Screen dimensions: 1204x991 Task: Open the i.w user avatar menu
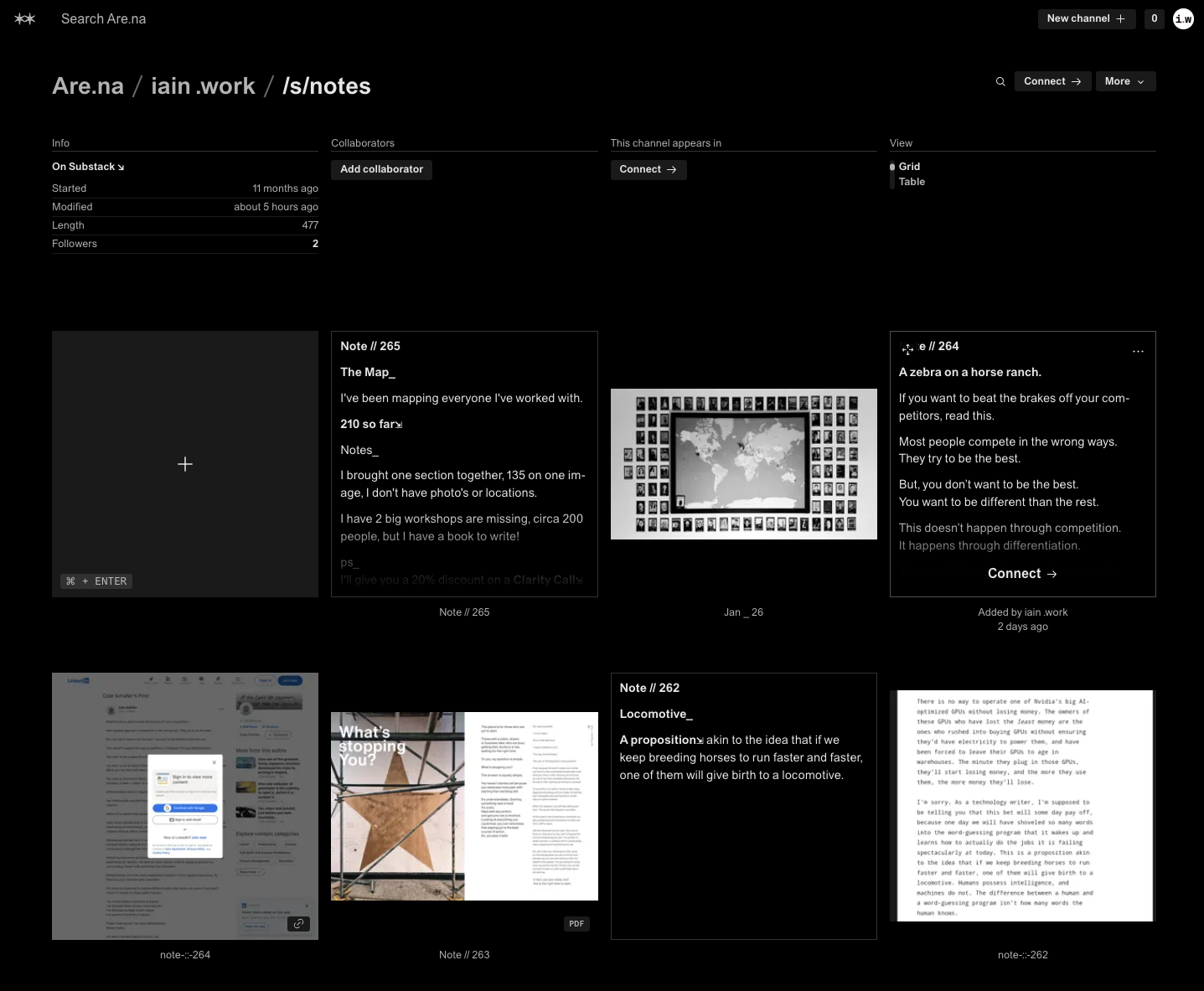click(x=1183, y=18)
